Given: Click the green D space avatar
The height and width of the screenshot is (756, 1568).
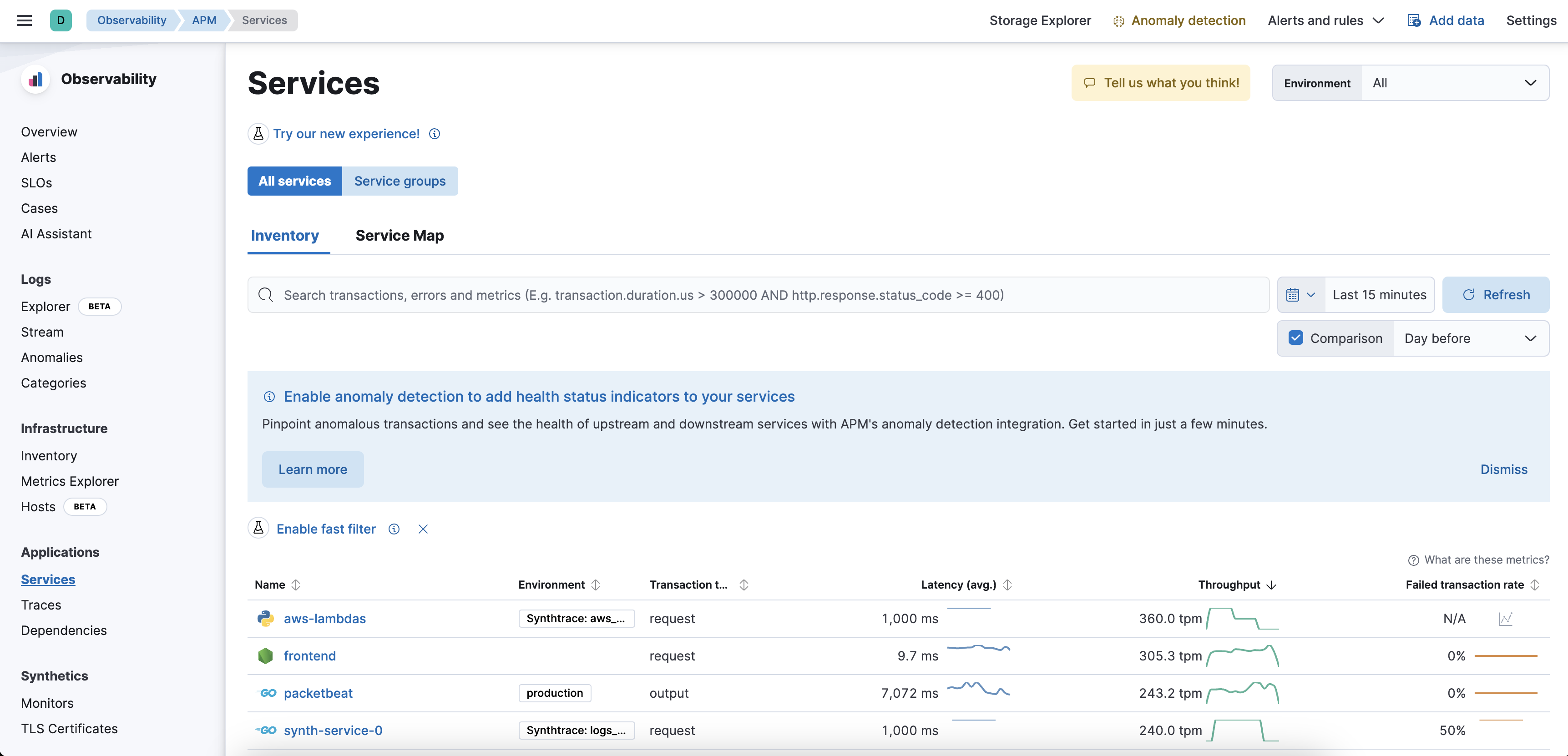Looking at the screenshot, I should [x=60, y=20].
